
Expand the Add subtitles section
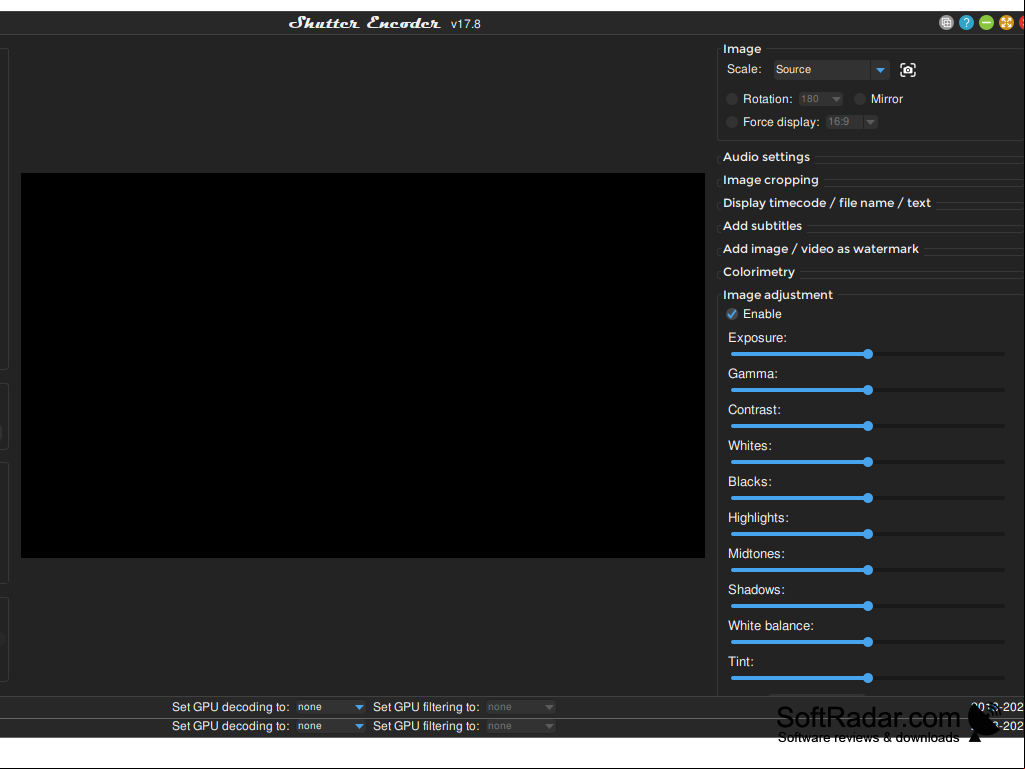click(x=762, y=226)
